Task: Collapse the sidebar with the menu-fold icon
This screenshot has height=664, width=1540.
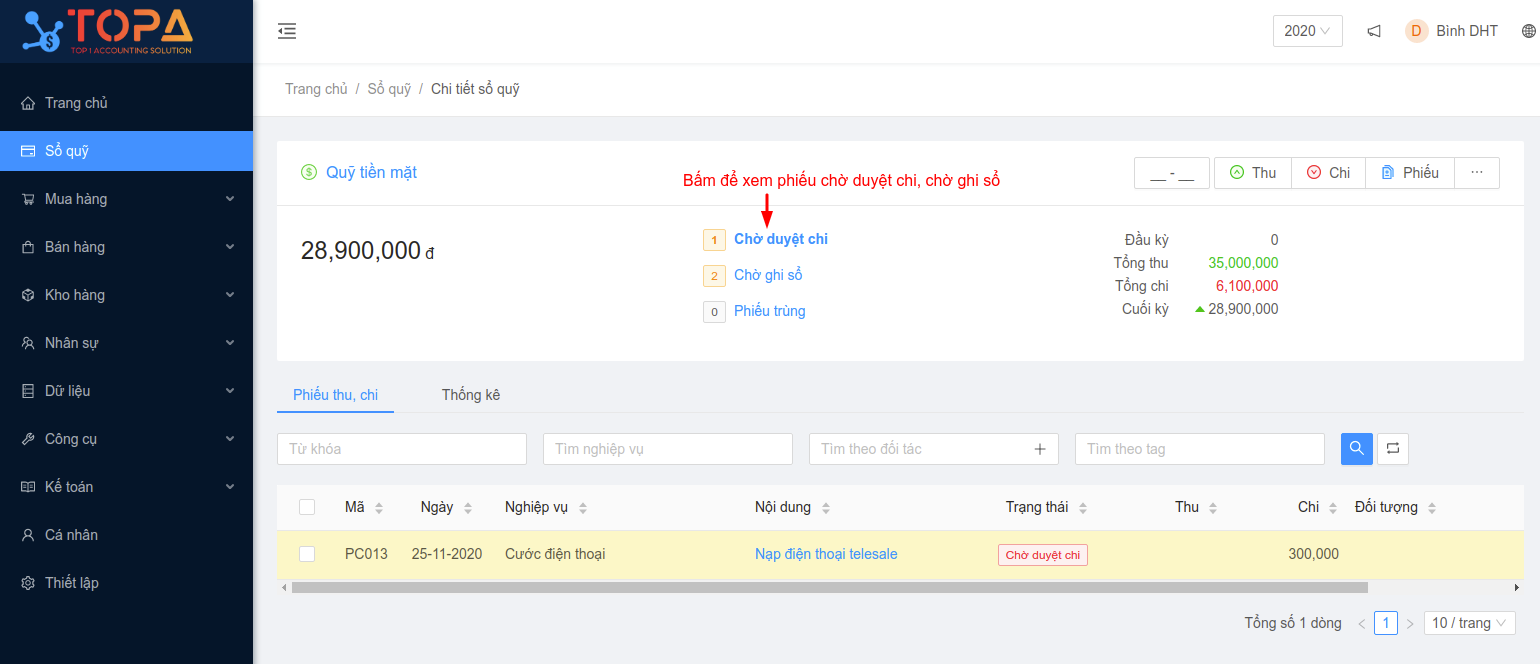Action: tap(287, 31)
